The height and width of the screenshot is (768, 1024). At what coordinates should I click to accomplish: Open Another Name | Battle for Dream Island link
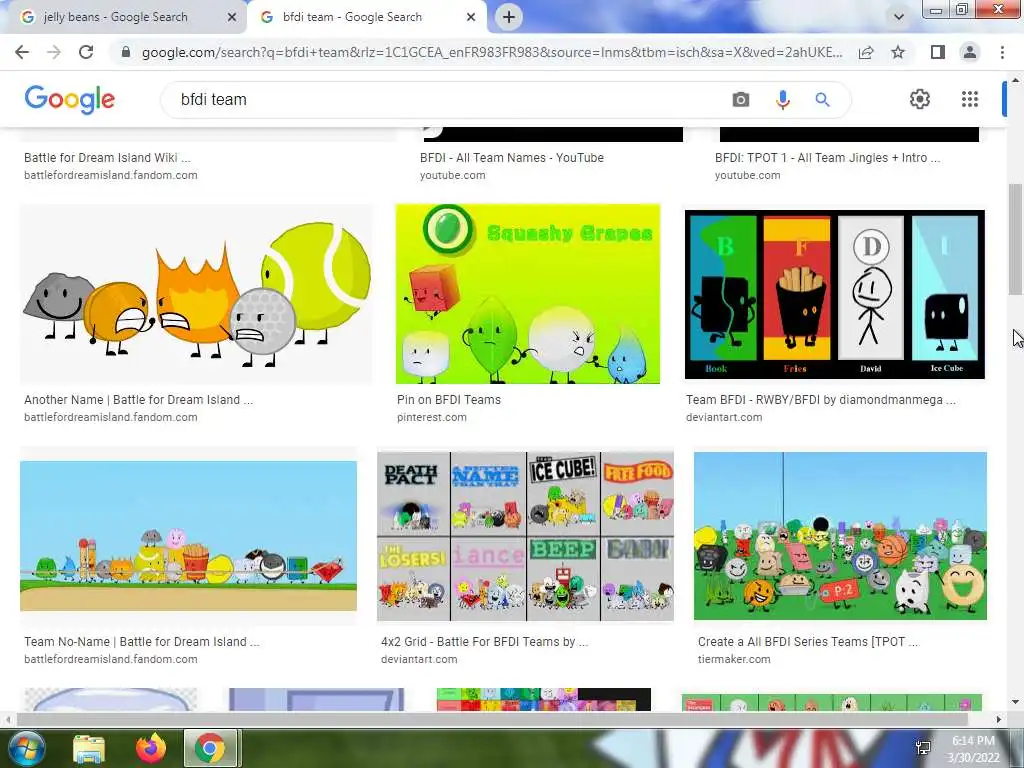point(138,400)
